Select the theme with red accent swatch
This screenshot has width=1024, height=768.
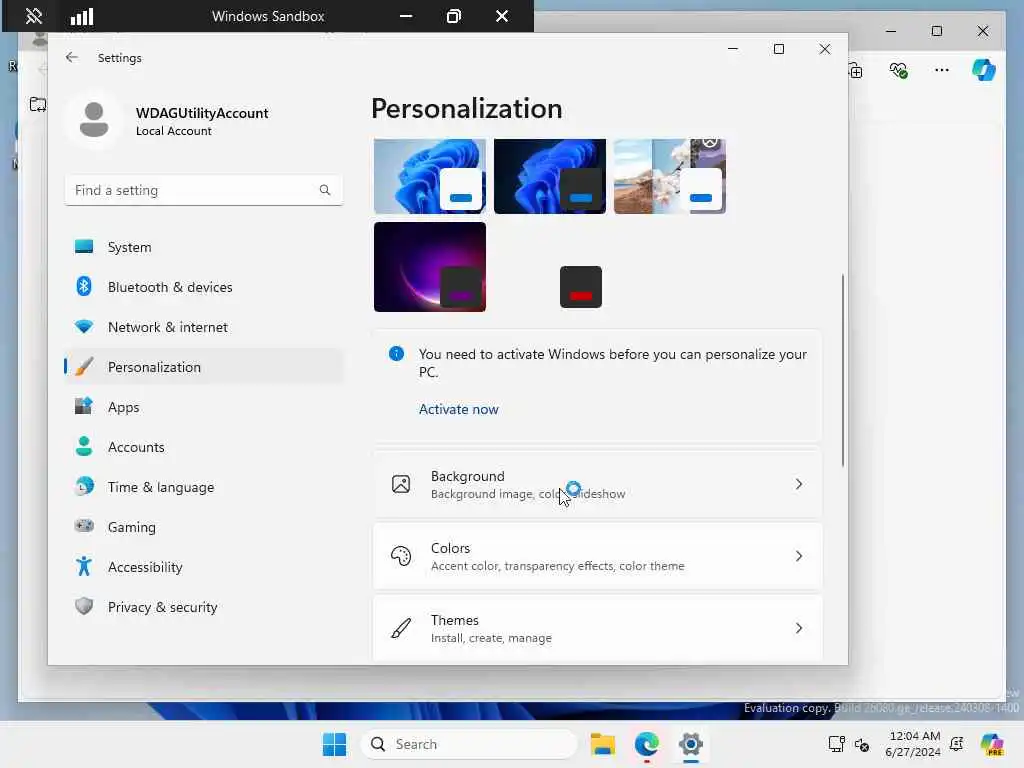click(581, 287)
